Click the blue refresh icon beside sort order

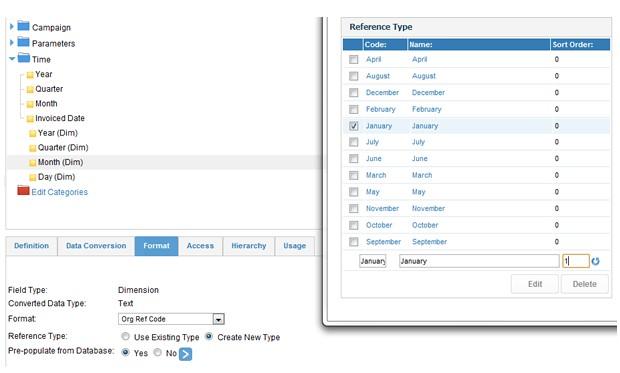595,261
